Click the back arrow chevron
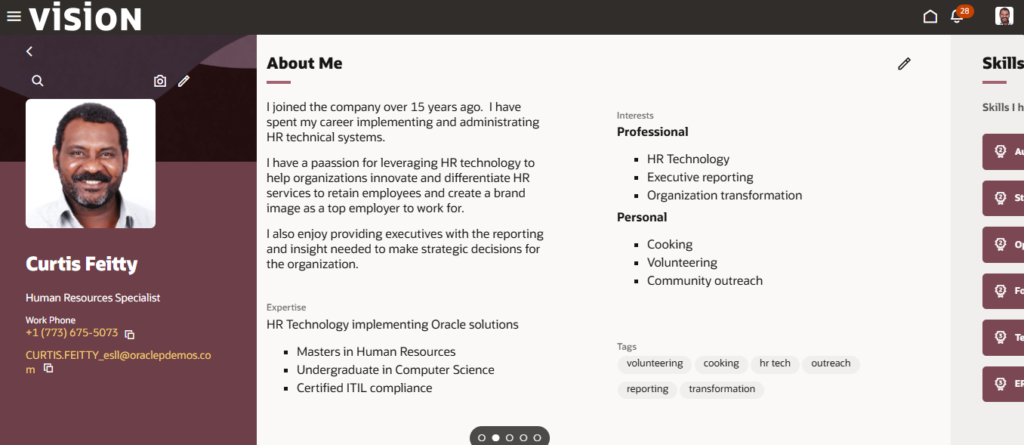 pos(29,52)
